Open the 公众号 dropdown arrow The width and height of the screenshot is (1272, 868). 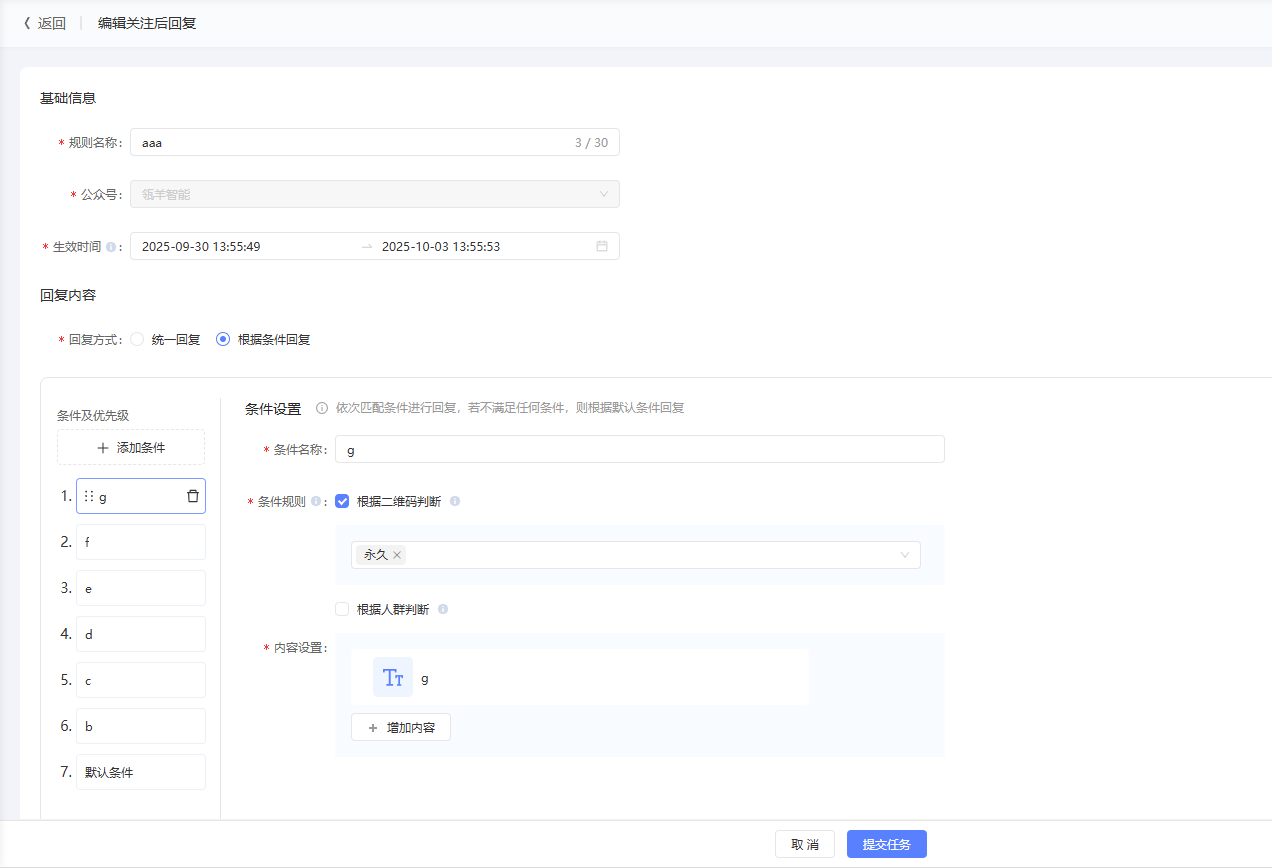point(603,194)
